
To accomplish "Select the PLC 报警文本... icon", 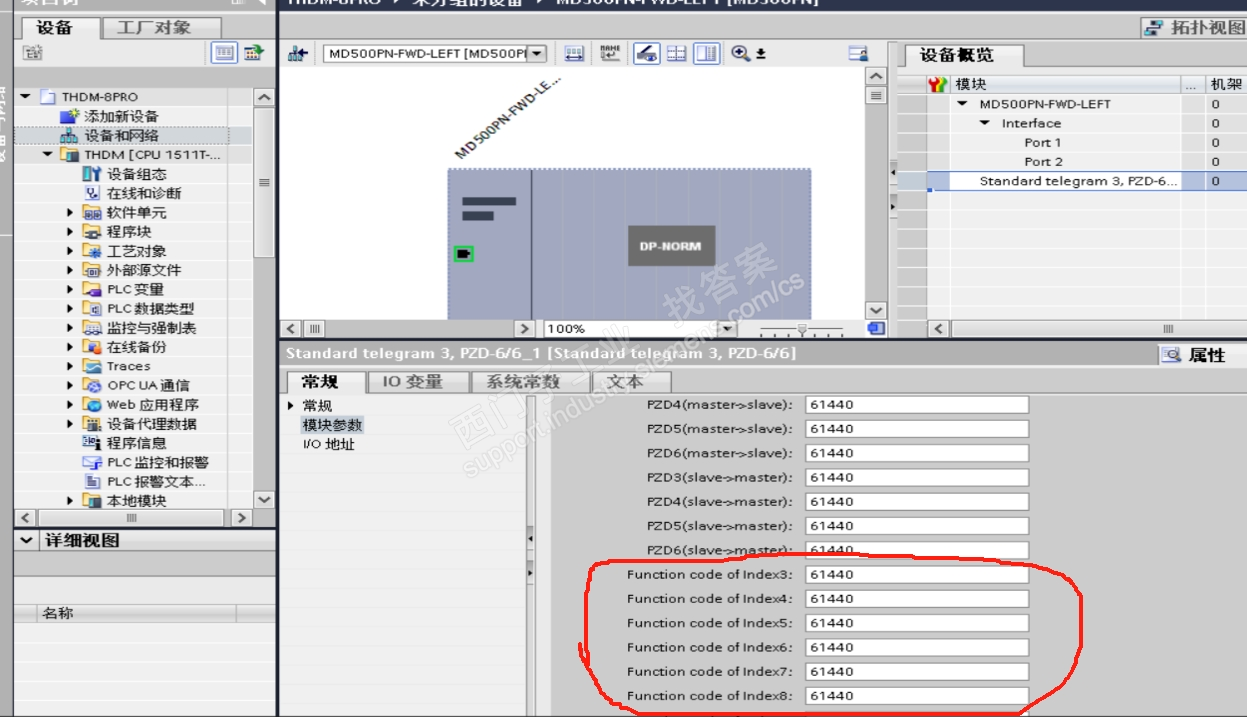I will point(92,482).
